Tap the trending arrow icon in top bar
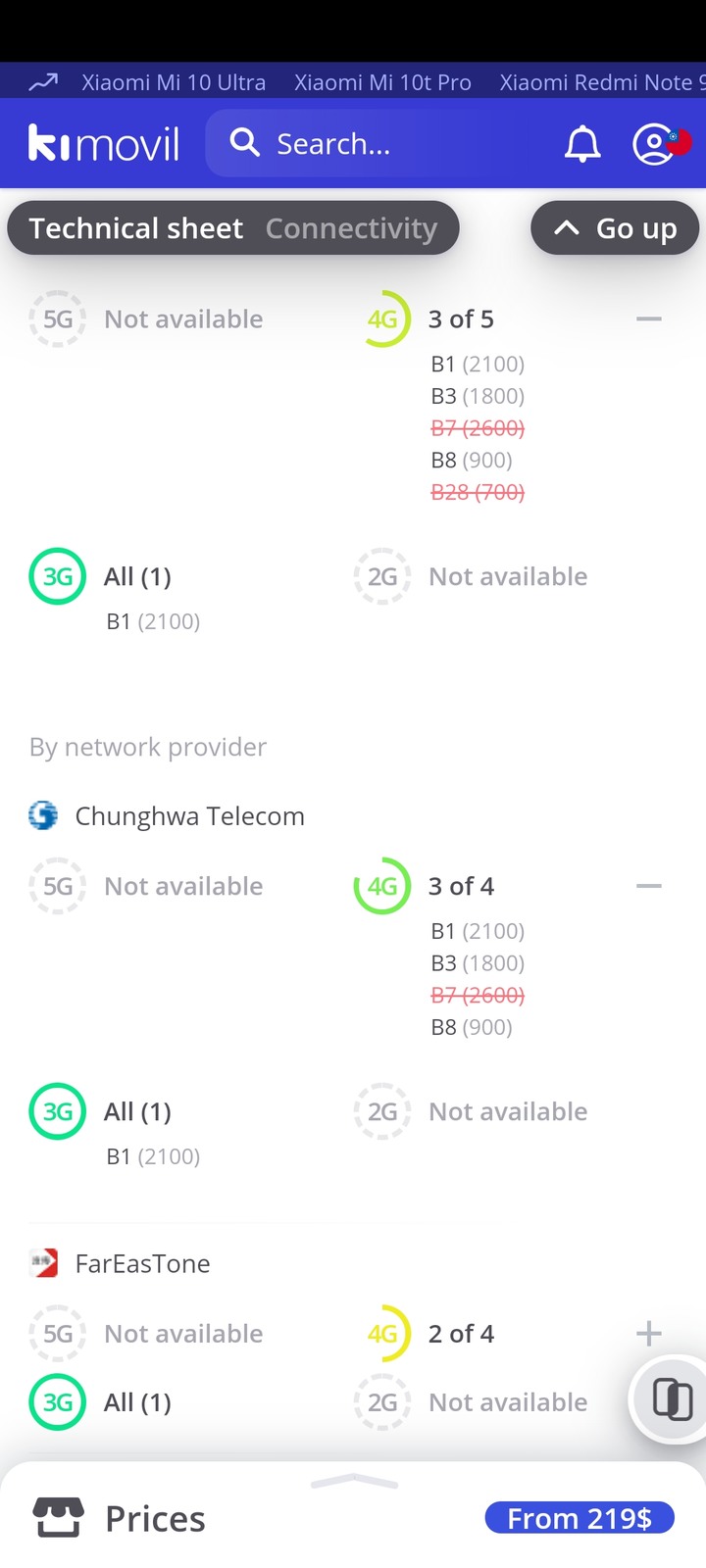This screenshot has width=706, height=1568. pos(43,82)
